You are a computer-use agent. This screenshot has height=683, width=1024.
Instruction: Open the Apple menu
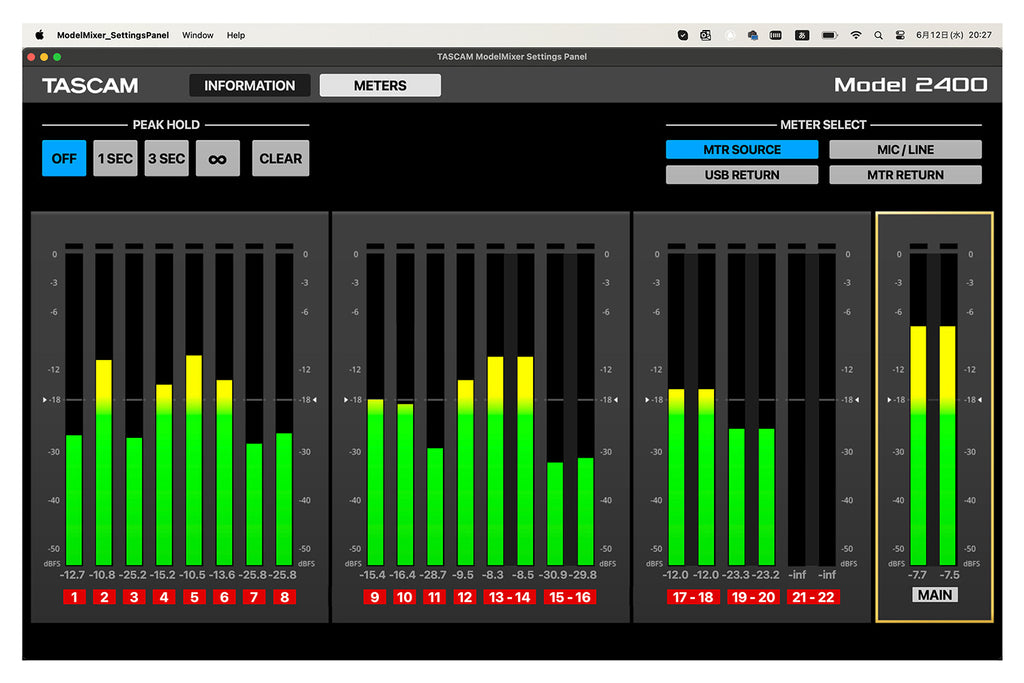point(39,35)
